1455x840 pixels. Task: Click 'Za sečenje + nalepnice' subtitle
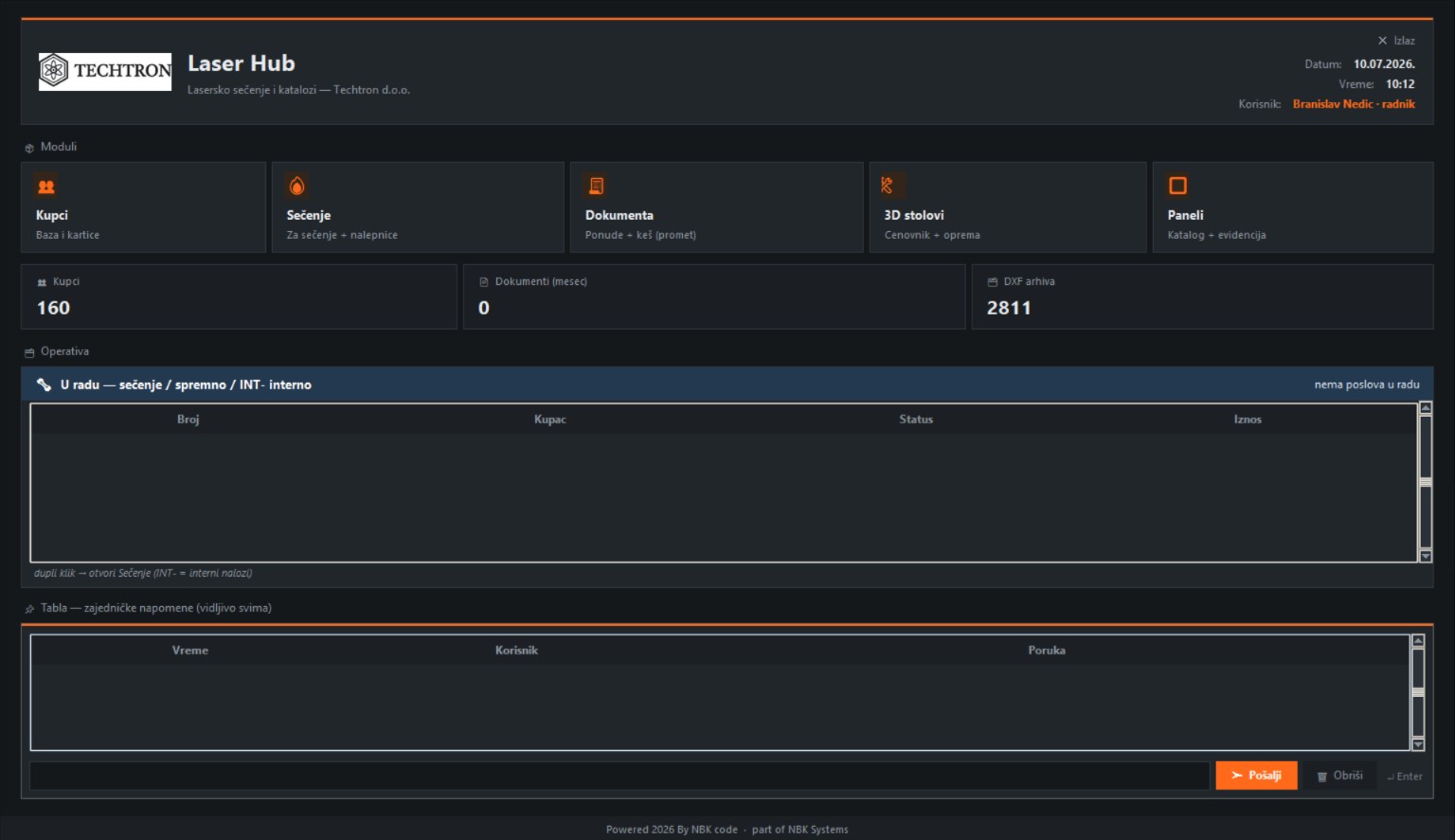(x=342, y=235)
